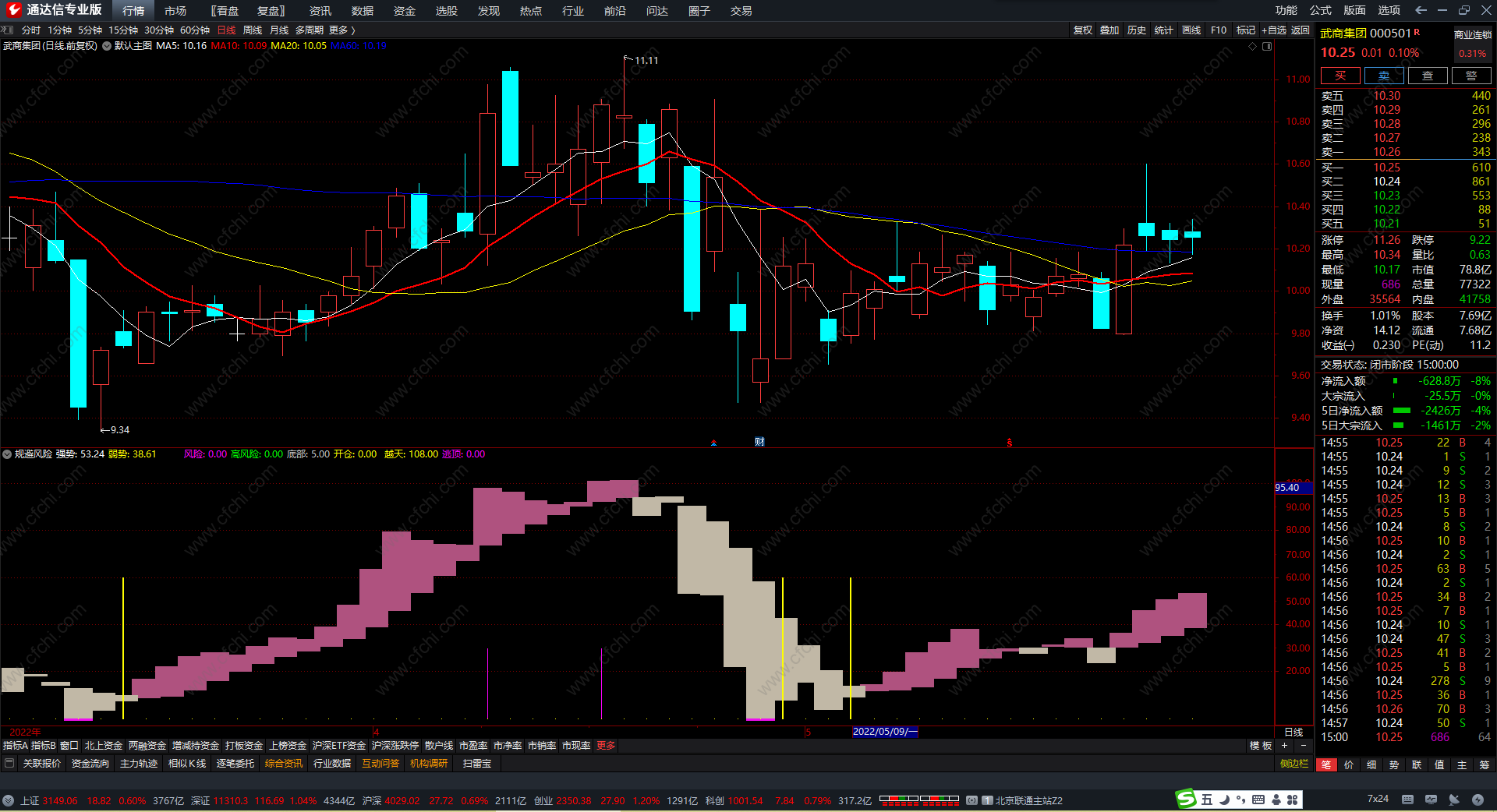Click the small panel icon left of 关联报价
The height and width of the screenshot is (812, 1497).
[9, 764]
